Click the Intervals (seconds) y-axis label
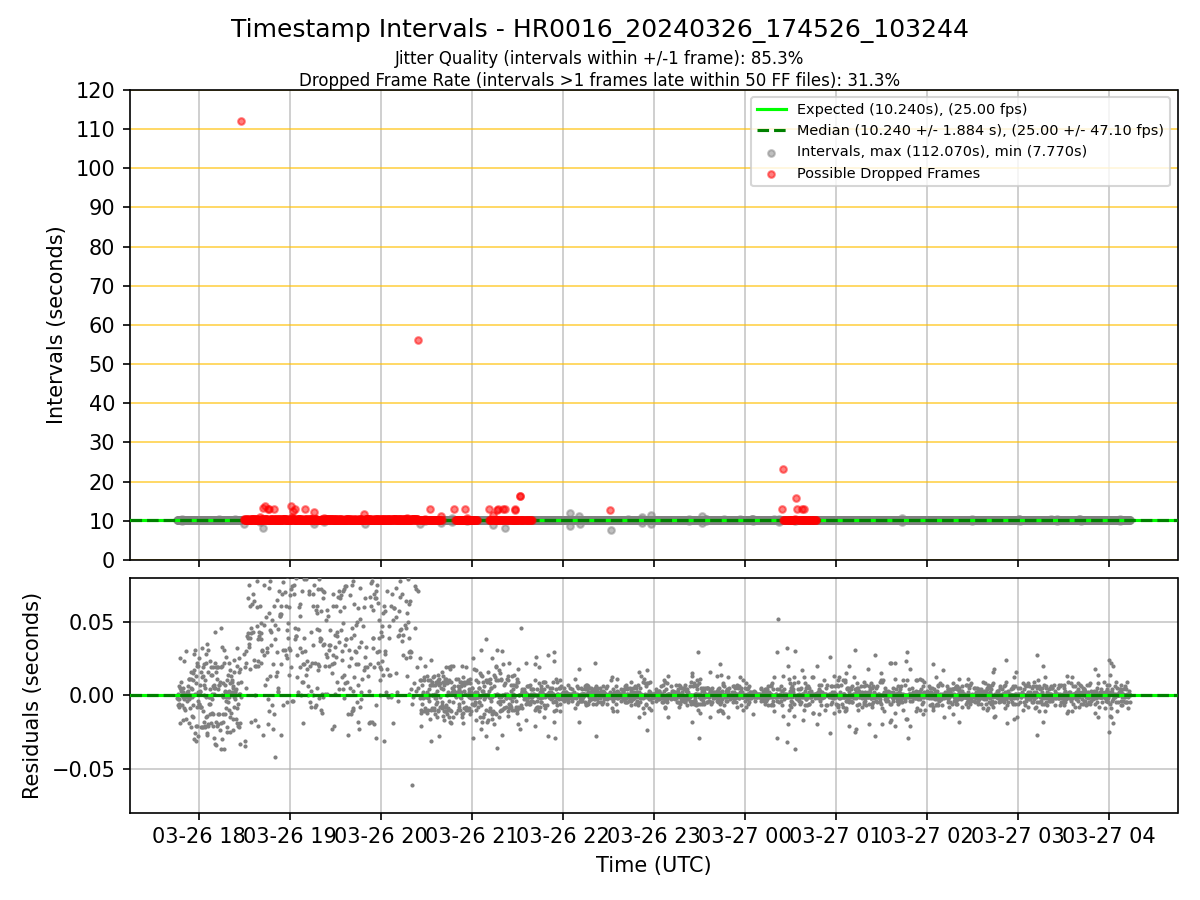The height and width of the screenshot is (900, 1200). click(x=56, y=325)
